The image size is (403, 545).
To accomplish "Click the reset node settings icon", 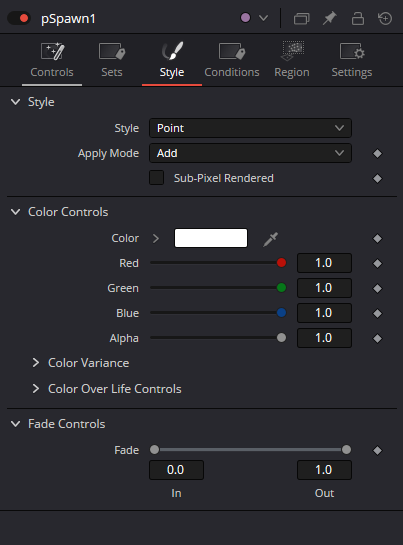I will click(385, 18).
